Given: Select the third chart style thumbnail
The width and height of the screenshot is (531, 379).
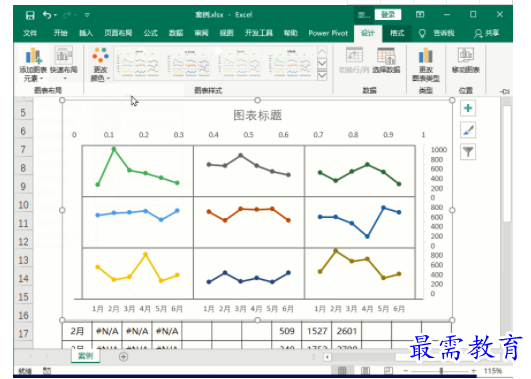Looking at the screenshot, I should pos(241,63).
